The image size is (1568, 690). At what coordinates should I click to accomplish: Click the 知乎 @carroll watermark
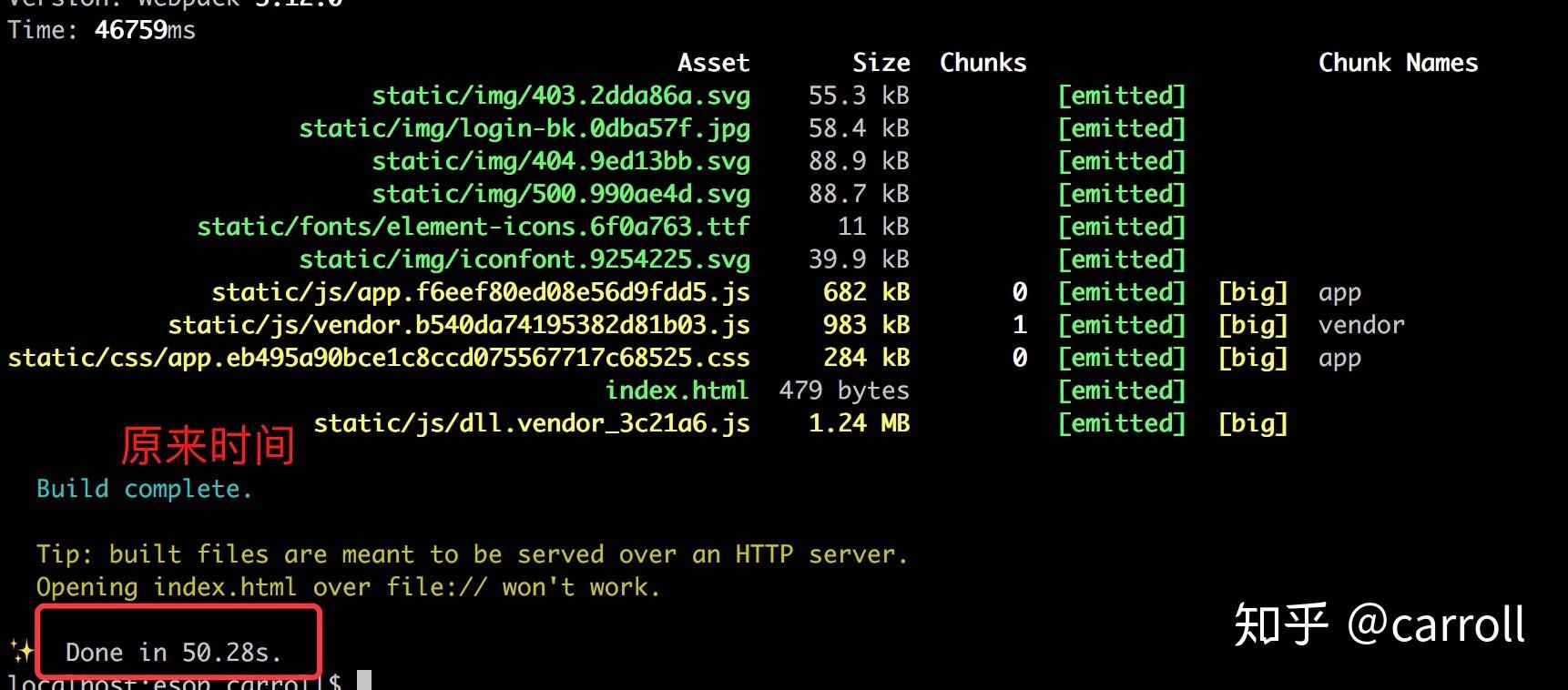pos(1380,625)
